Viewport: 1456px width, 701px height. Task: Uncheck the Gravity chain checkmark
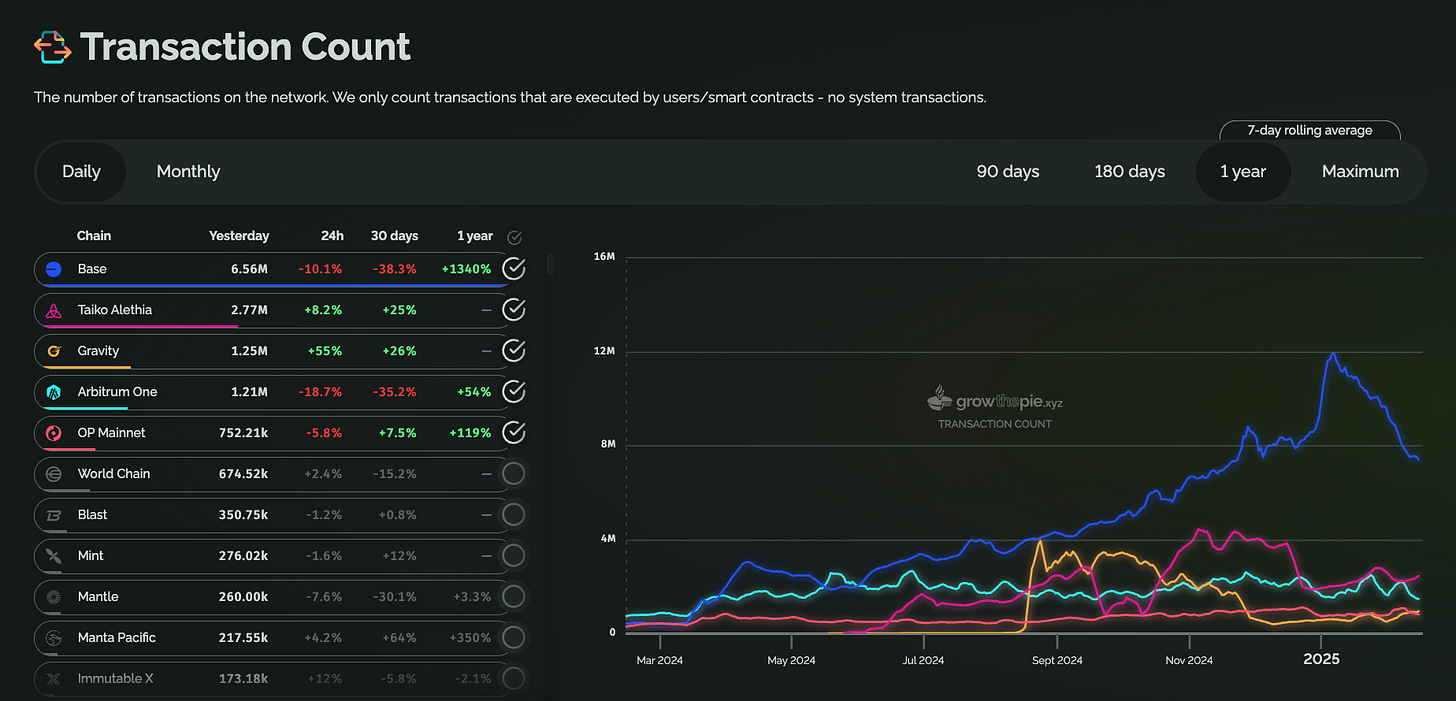coord(513,351)
